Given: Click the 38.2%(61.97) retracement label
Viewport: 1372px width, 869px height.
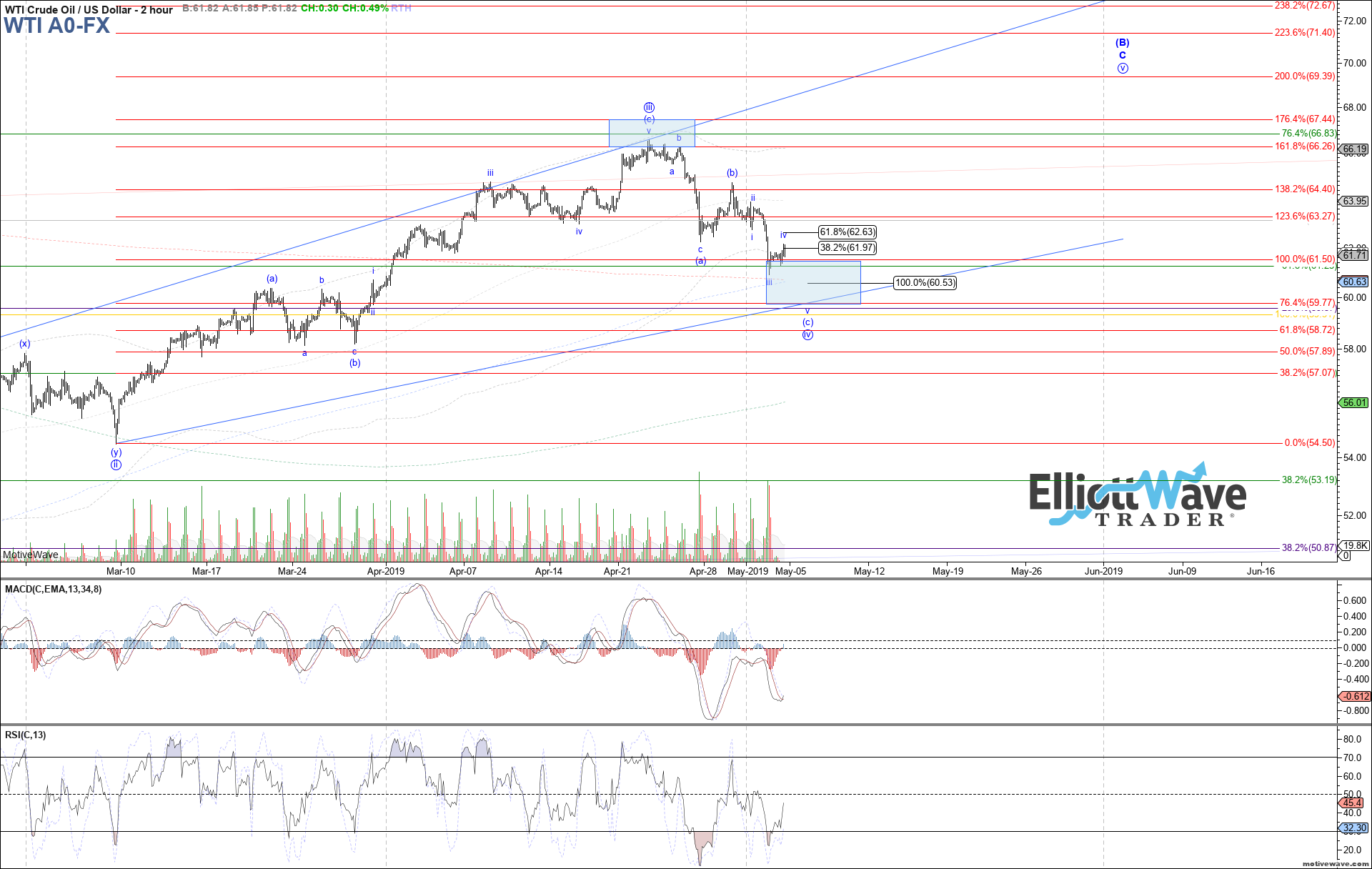Looking at the screenshot, I should [x=847, y=247].
